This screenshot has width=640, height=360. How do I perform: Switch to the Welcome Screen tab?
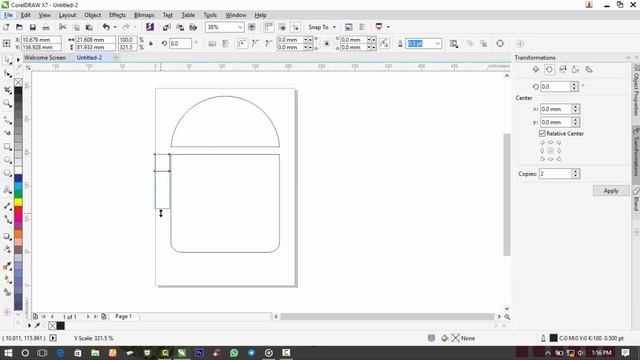pos(45,58)
